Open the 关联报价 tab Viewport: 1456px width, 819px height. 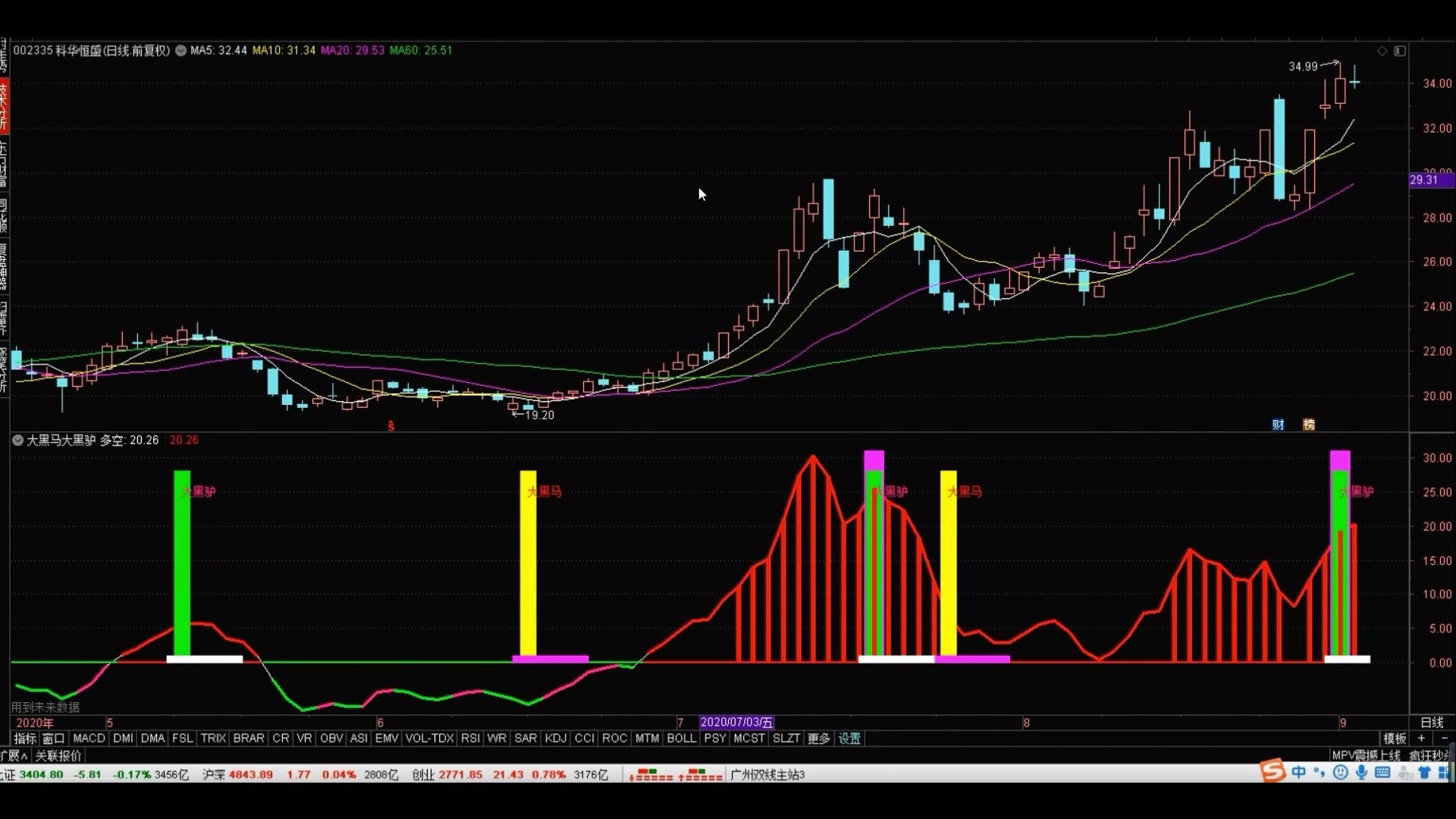(x=58, y=755)
